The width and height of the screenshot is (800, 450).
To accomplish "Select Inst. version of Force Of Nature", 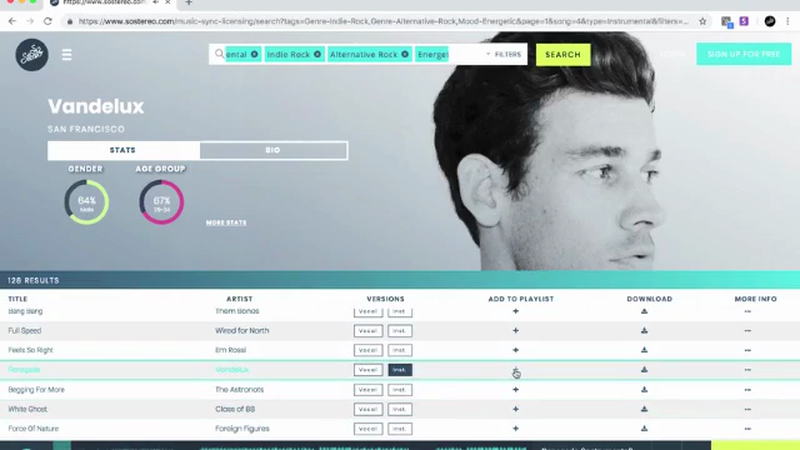I will [x=399, y=429].
